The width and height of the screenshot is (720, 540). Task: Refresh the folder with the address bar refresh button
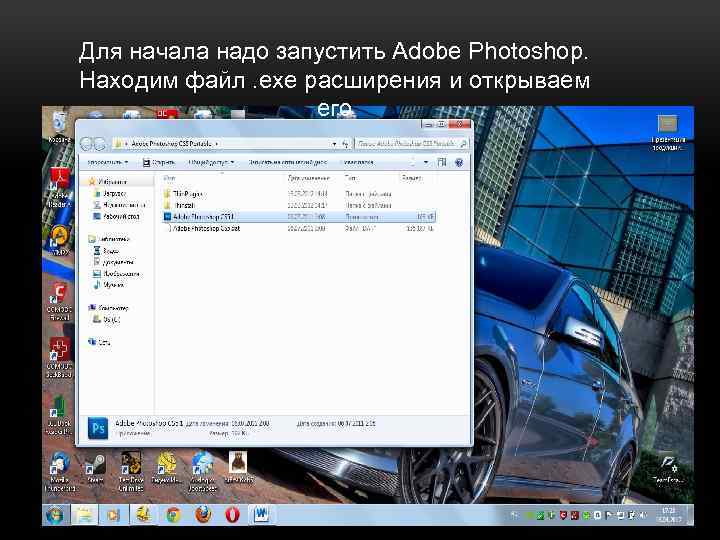[x=346, y=144]
